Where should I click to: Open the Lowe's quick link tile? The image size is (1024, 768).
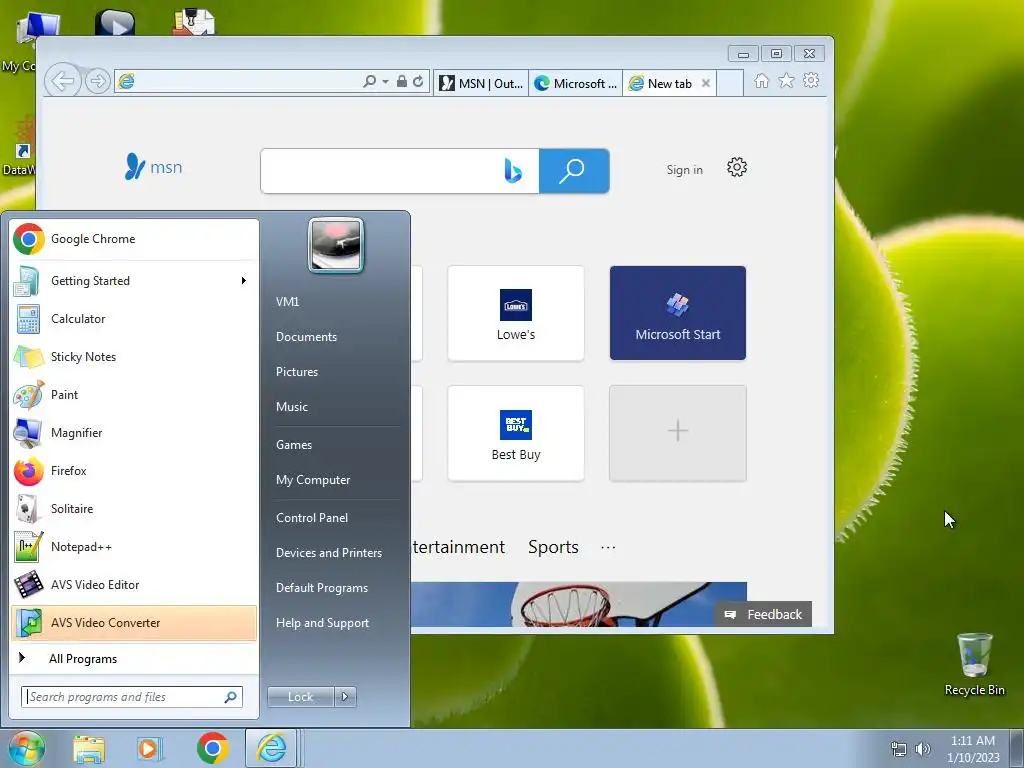[x=516, y=313]
